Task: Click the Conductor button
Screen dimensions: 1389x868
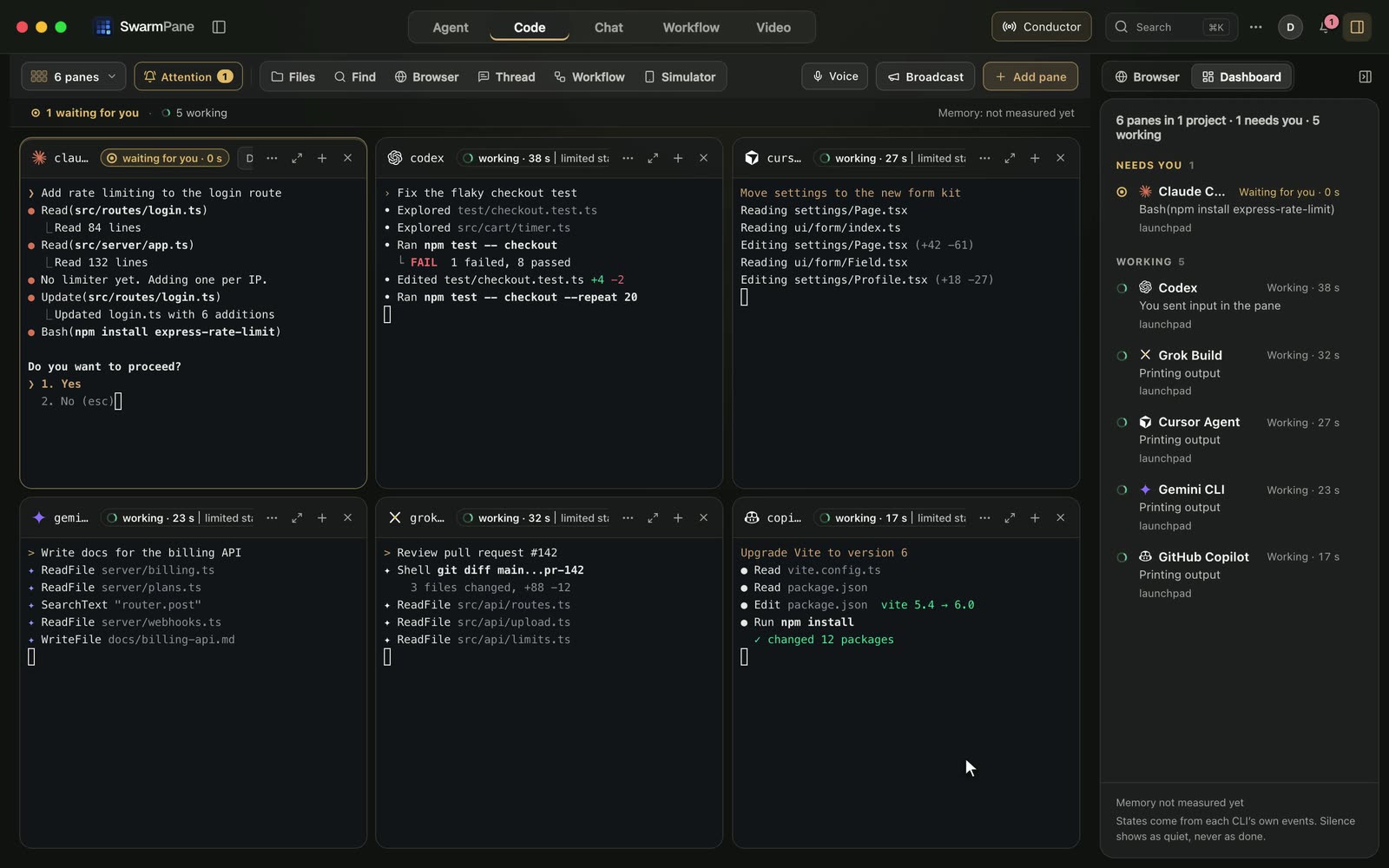Action: (1042, 27)
